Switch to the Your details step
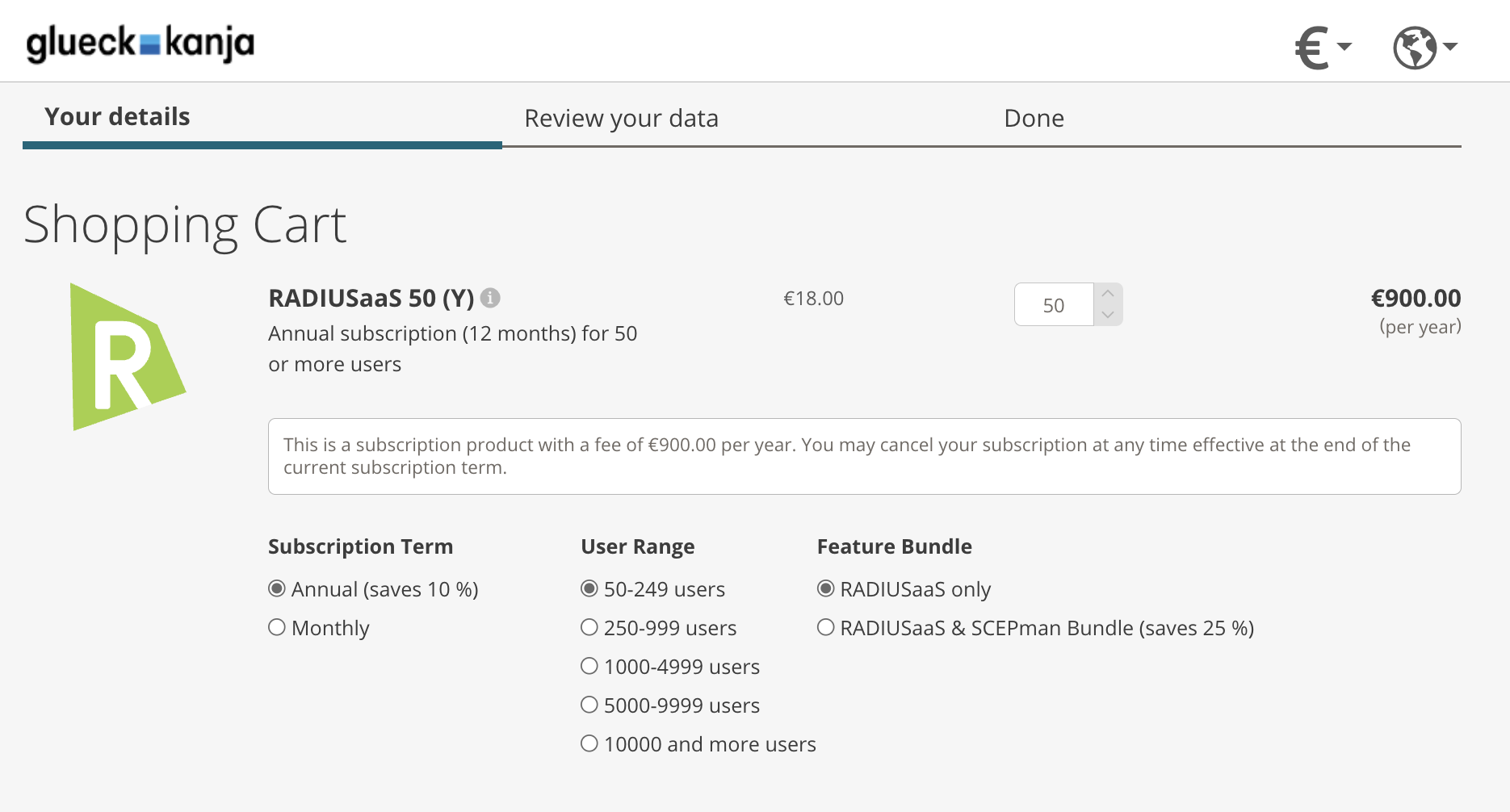Image resolution: width=1510 pixels, height=812 pixels. pyautogui.click(x=117, y=117)
